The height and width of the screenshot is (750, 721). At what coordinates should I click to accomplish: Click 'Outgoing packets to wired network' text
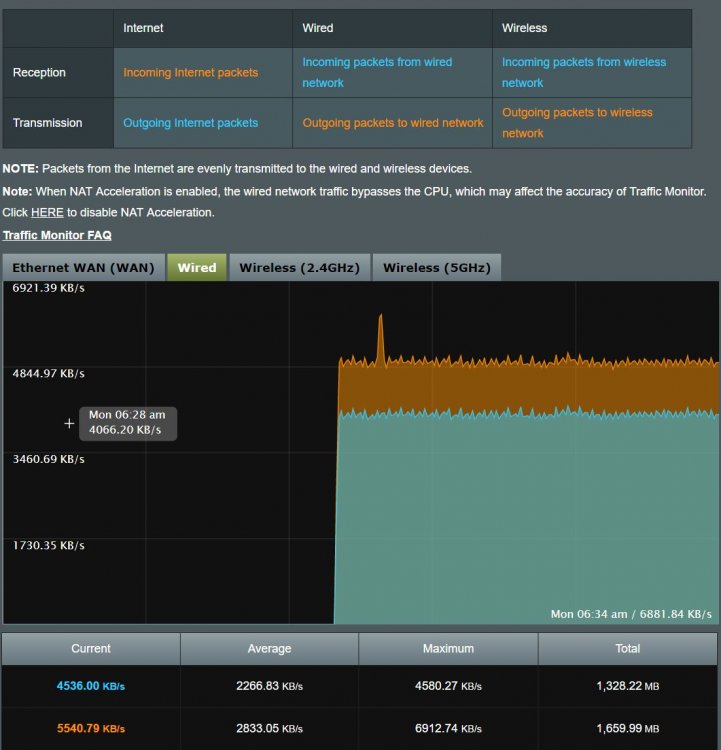click(393, 123)
